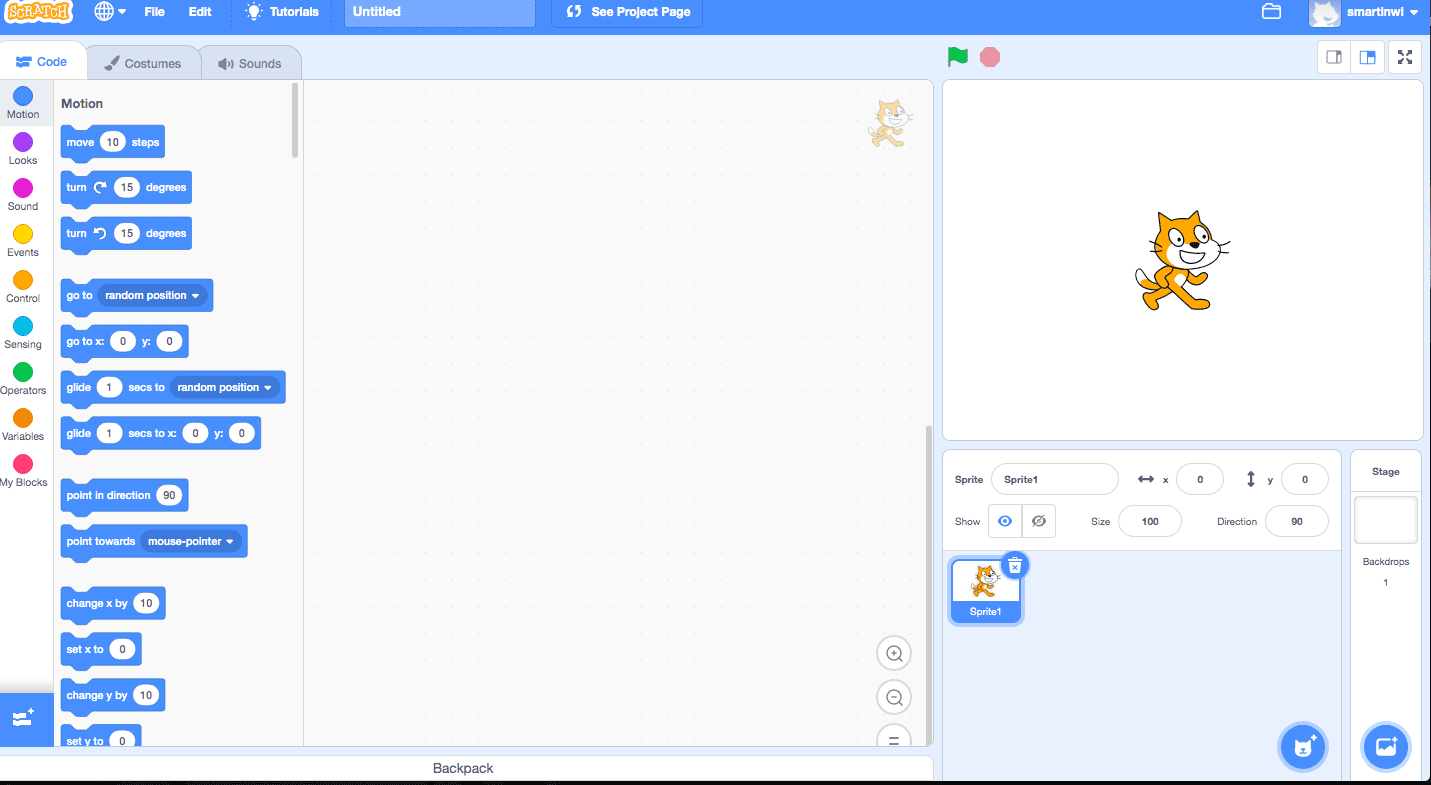The image size is (1431, 785).
Task: Select the Variables block category
Action: coord(23,425)
